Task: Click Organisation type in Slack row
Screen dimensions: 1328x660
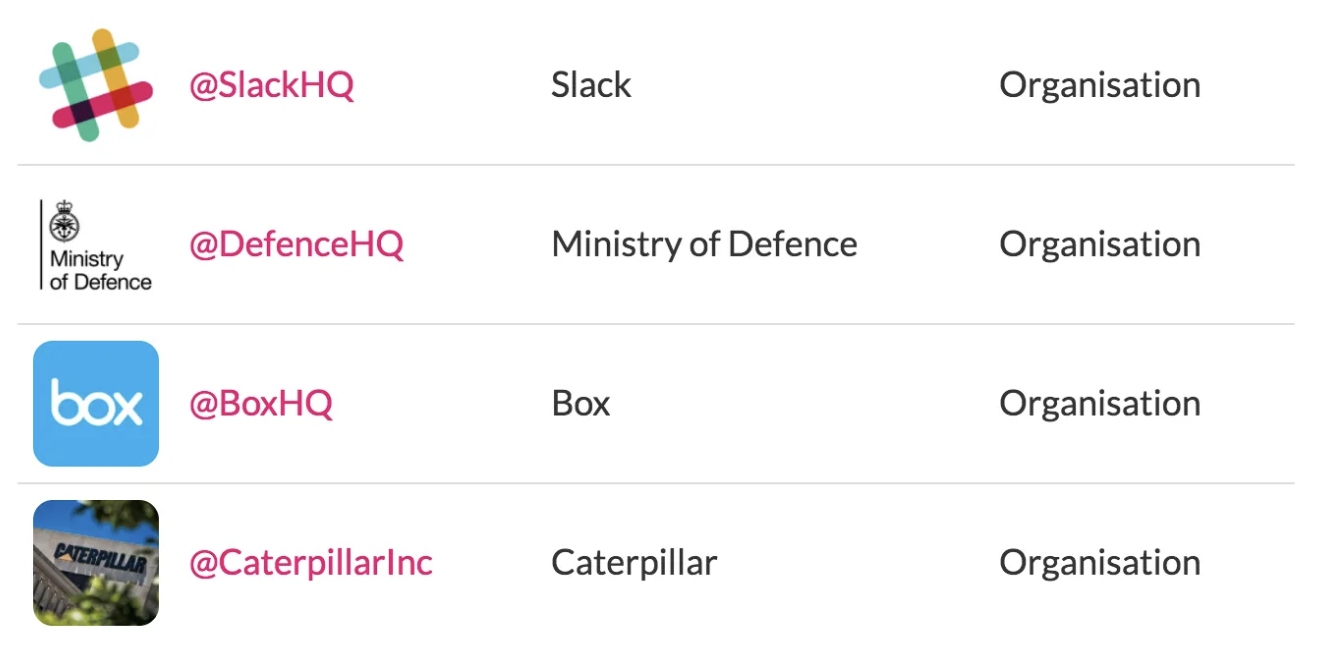Action: [x=1100, y=85]
